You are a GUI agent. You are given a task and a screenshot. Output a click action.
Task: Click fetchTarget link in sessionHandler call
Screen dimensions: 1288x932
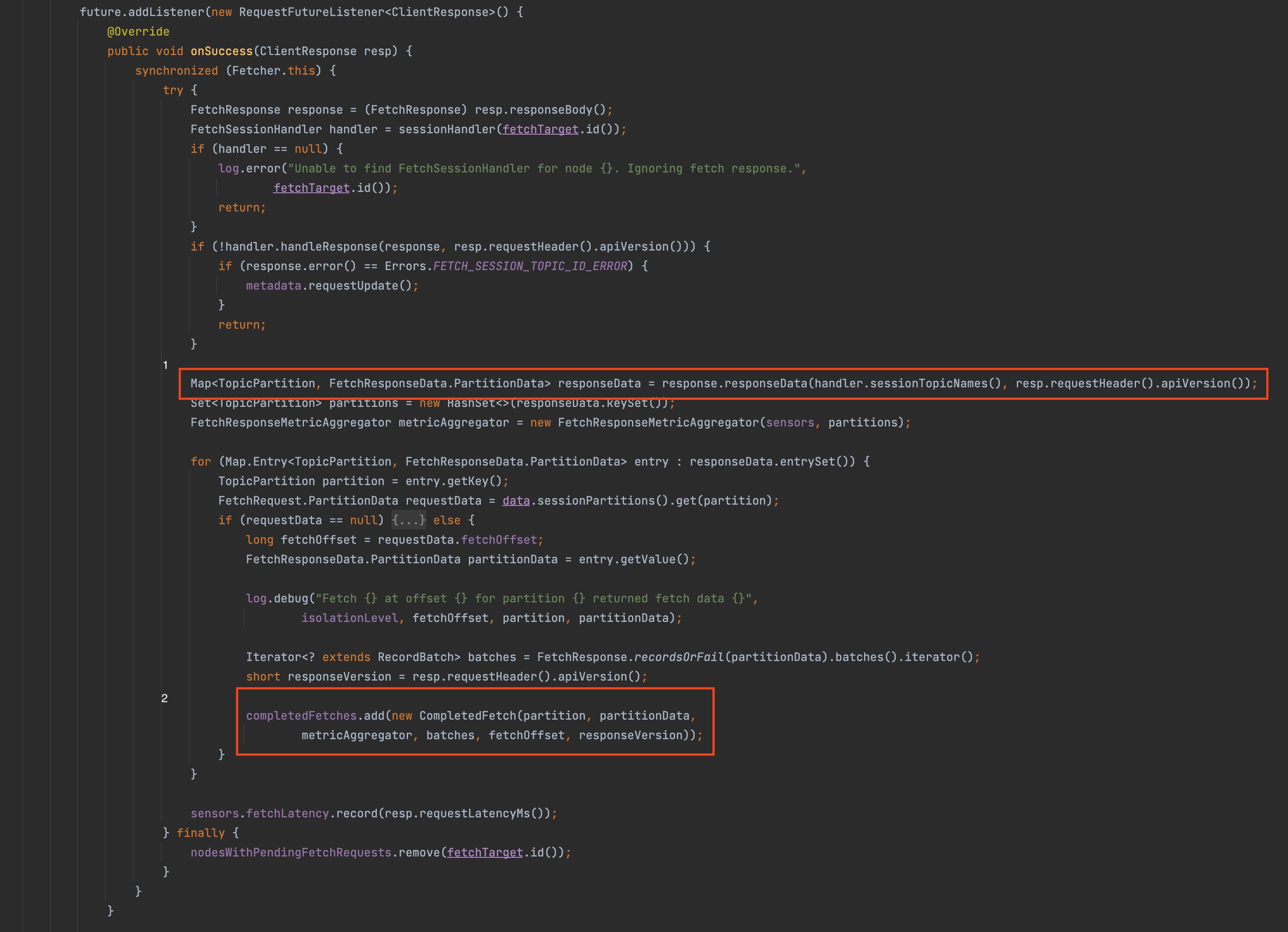click(540, 129)
